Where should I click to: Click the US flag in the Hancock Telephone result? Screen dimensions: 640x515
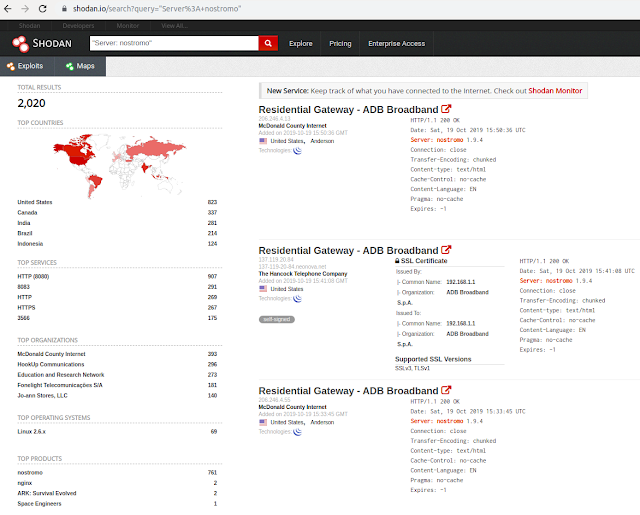pos(263,289)
